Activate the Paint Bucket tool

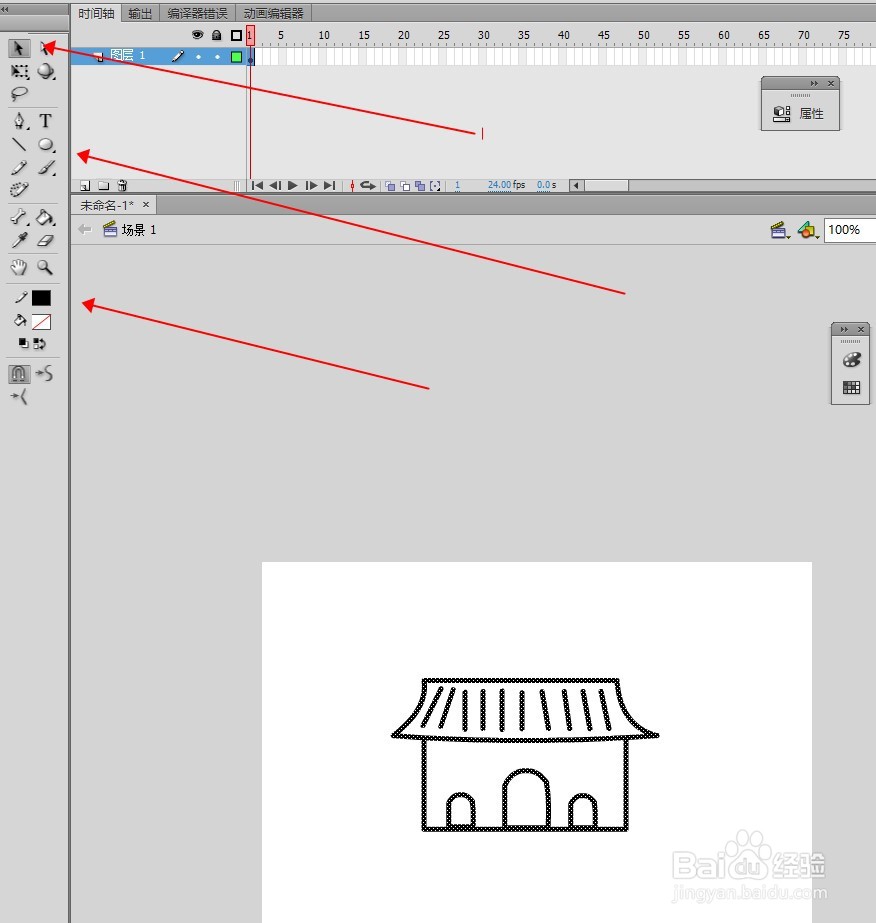tap(45, 217)
